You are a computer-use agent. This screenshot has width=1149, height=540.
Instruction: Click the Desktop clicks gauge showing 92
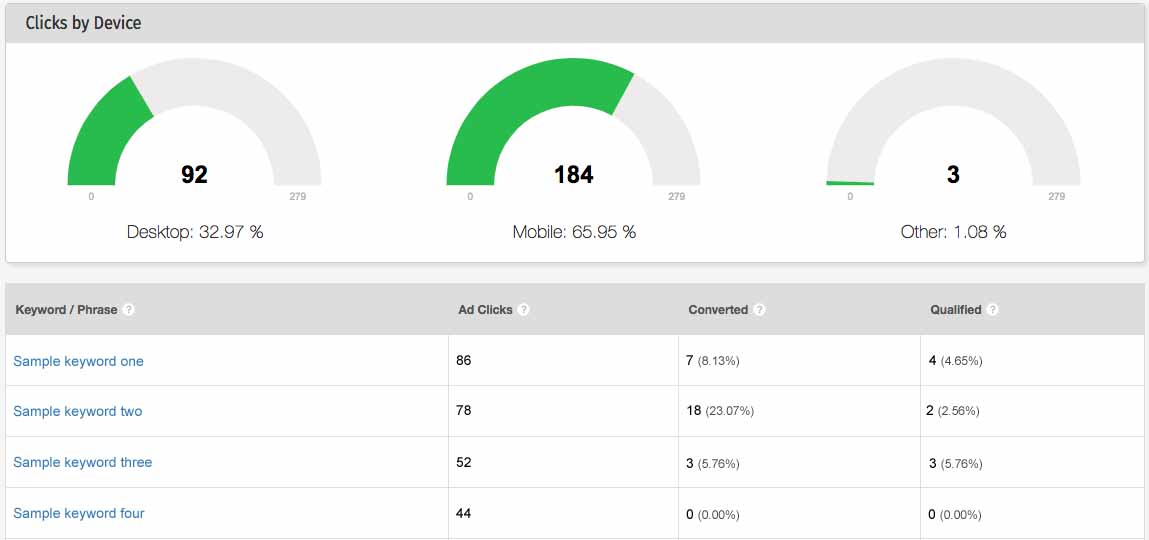[x=194, y=122]
